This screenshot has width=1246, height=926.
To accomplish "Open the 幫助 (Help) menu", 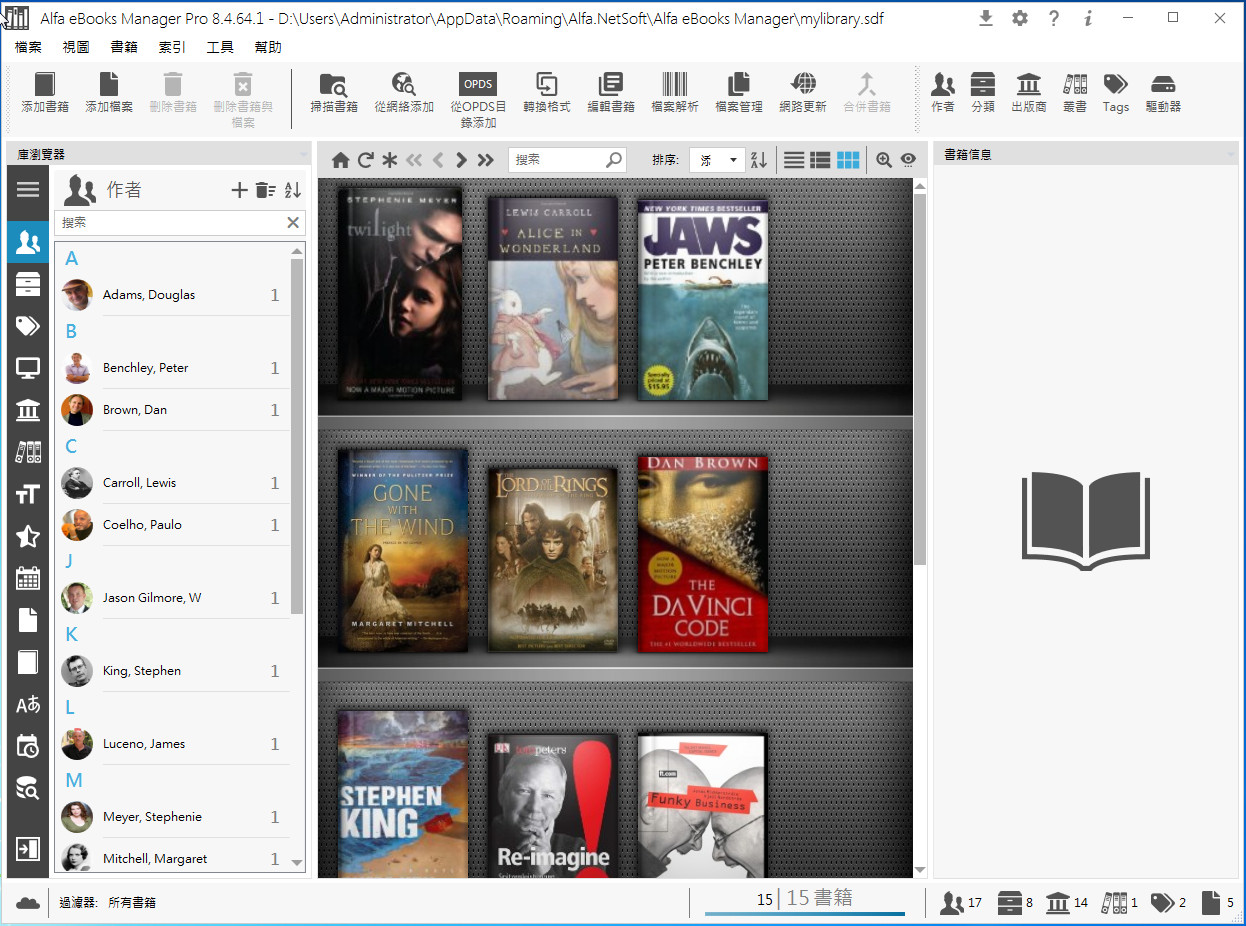I will [x=268, y=47].
